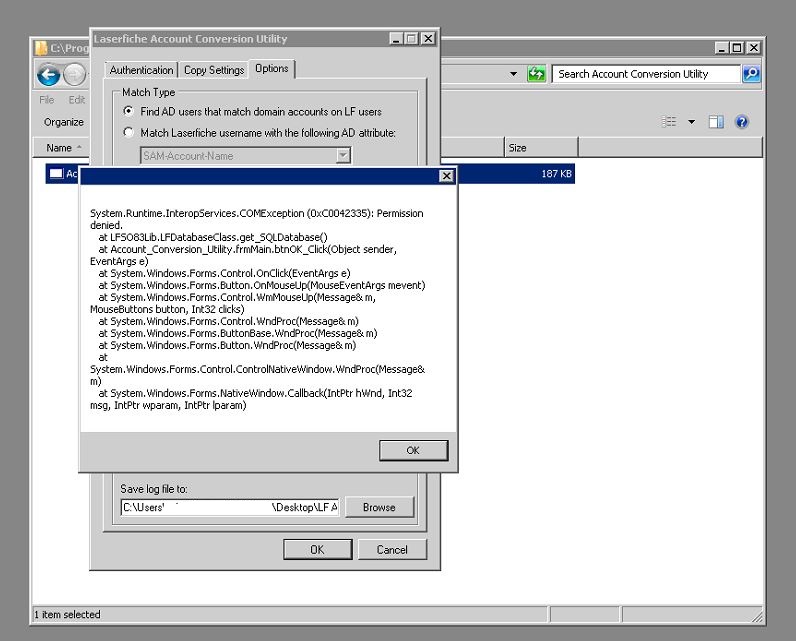Close the Laserfiche Account Conversion Utility window

click(428, 39)
